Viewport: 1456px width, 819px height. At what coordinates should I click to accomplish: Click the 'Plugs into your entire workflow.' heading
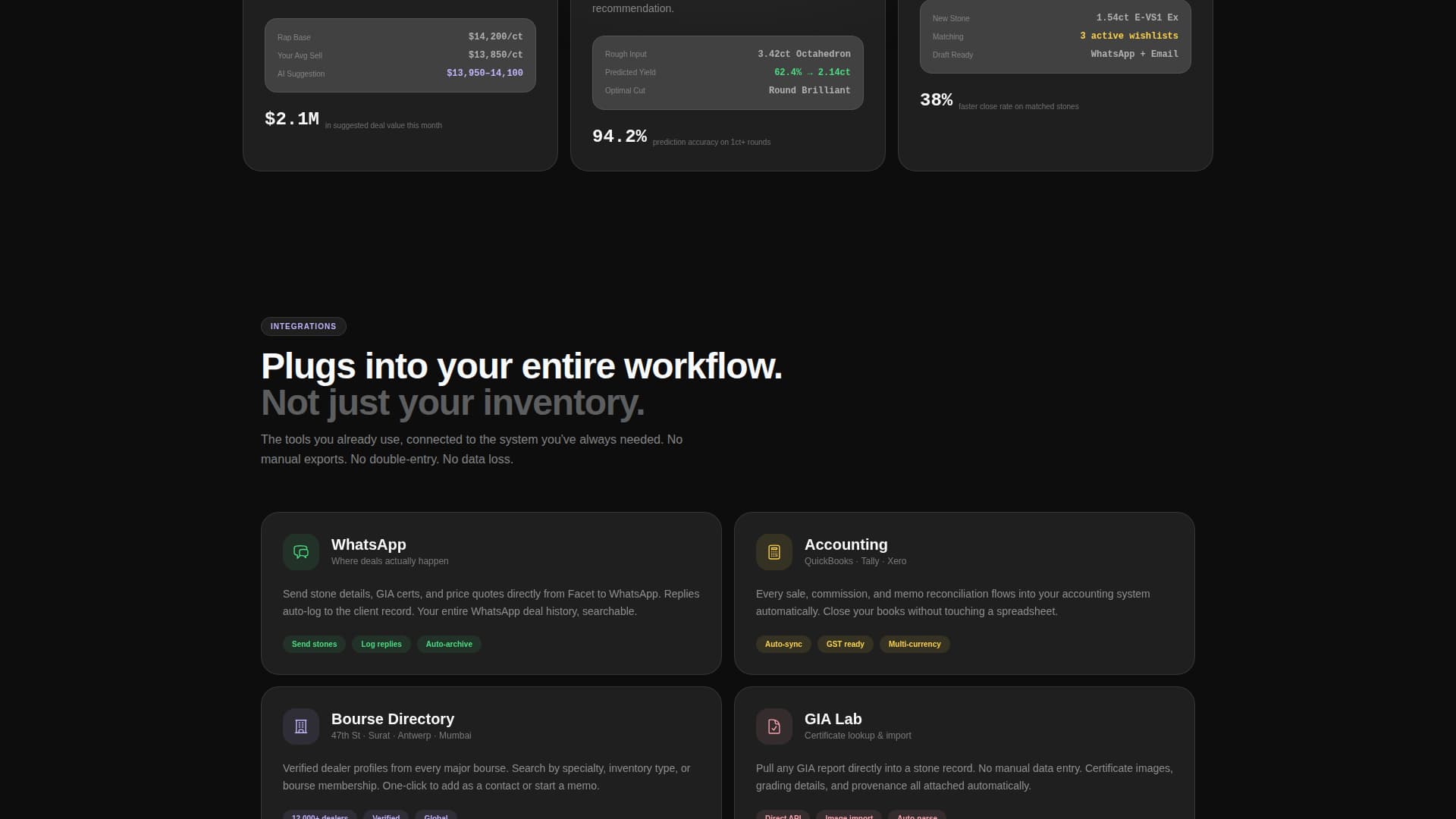coord(521,366)
